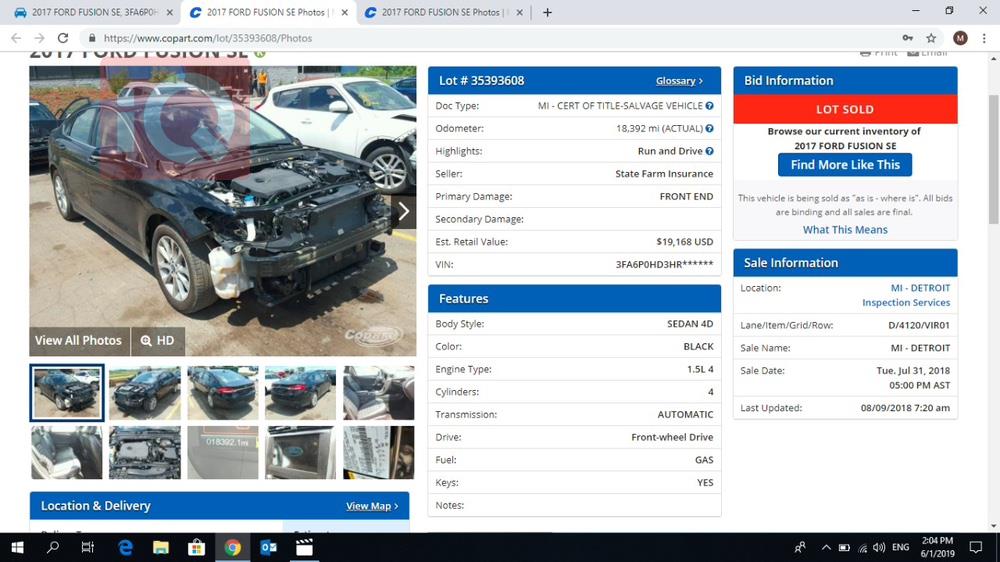The width and height of the screenshot is (1000, 562).
Task: Close the active Ford Fusion Photos tab
Action: (x=344, y=12)
